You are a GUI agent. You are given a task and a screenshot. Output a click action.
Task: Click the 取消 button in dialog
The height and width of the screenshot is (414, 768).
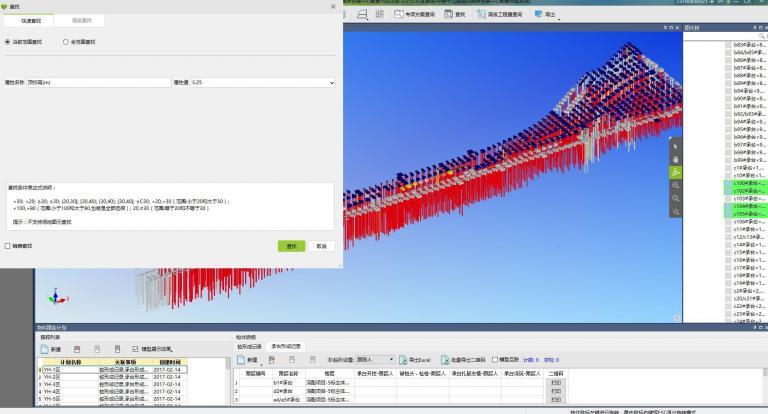(x=321, y=246)
